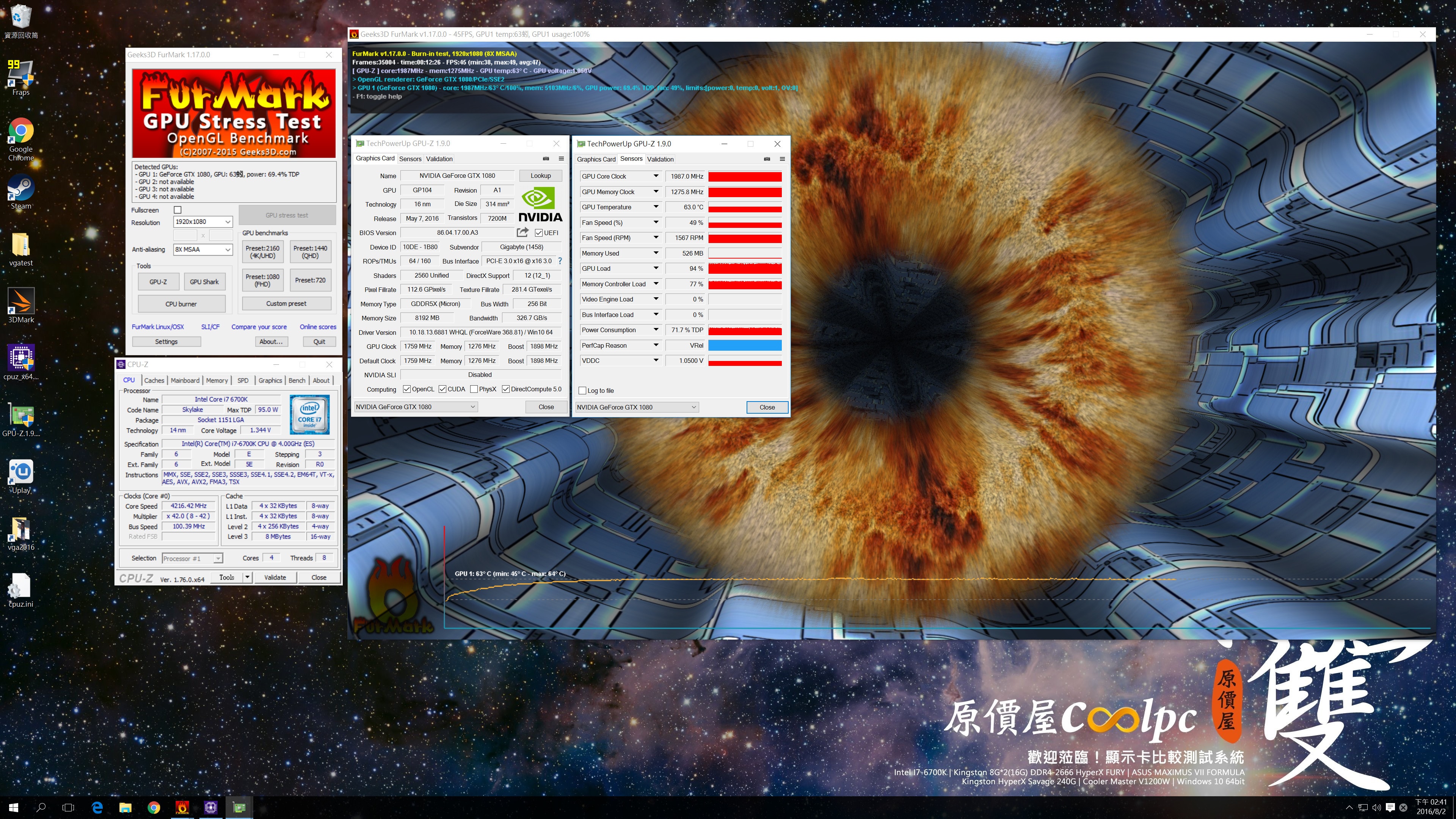Switch to GPU-Z taskbar icon
Image resolution: width=1456 pixels, height=819 pixels.
click(x=239, y=808)
